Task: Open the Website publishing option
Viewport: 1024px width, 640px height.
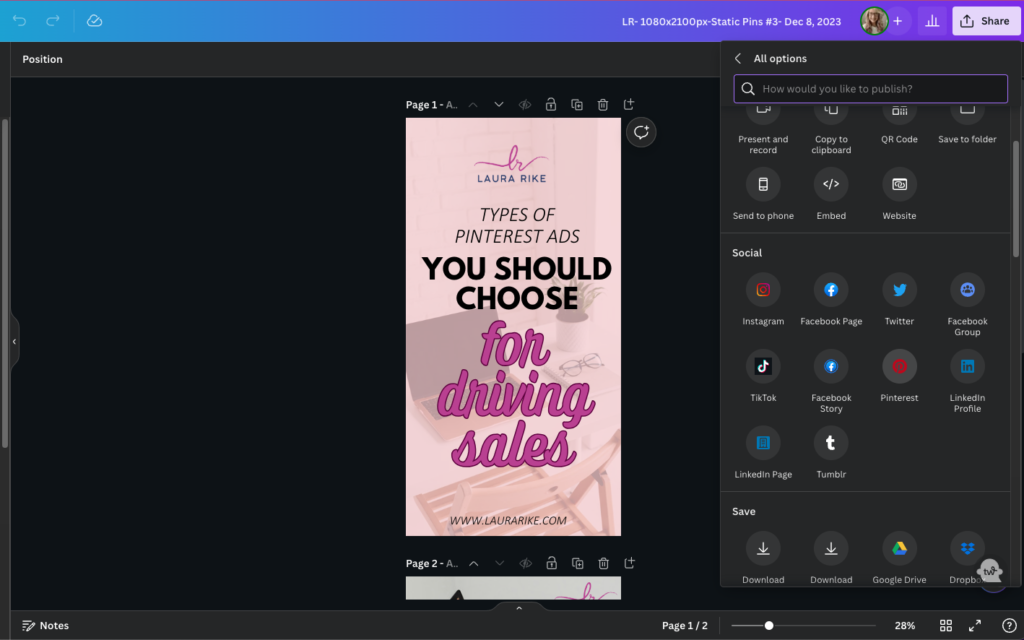Action: (899, 184)
